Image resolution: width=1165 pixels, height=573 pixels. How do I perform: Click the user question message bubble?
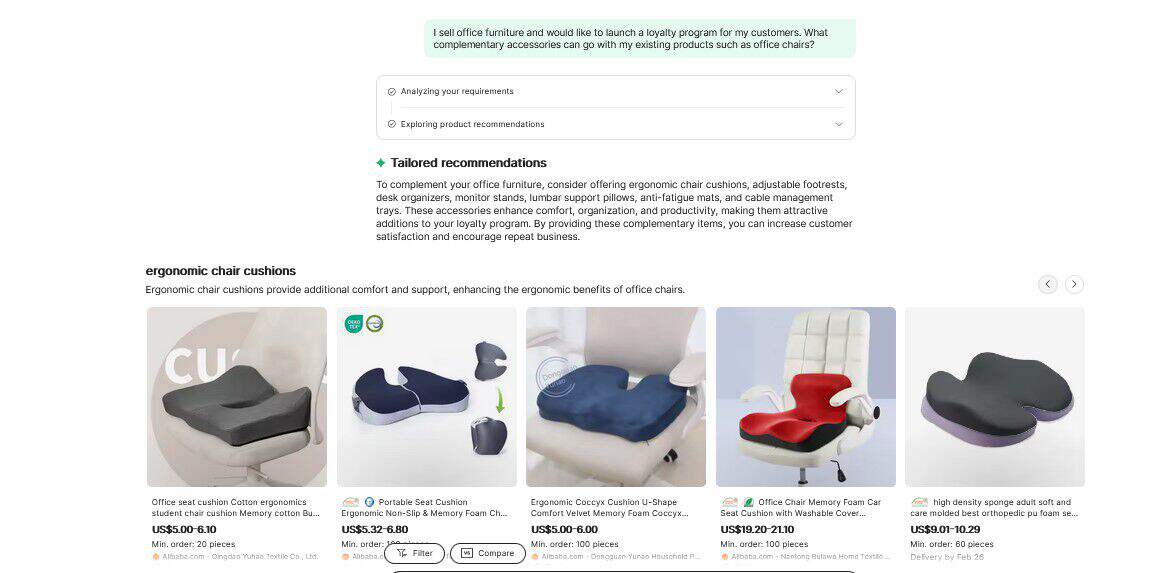coord(640,39)
